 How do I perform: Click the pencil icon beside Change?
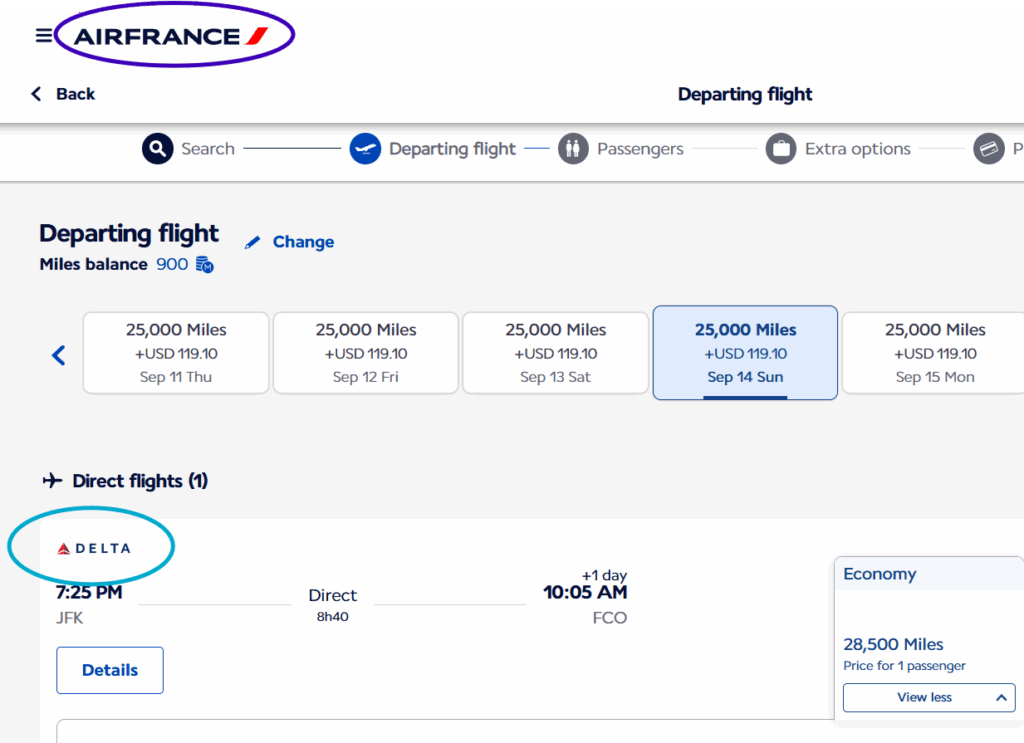tap(252, 242)
